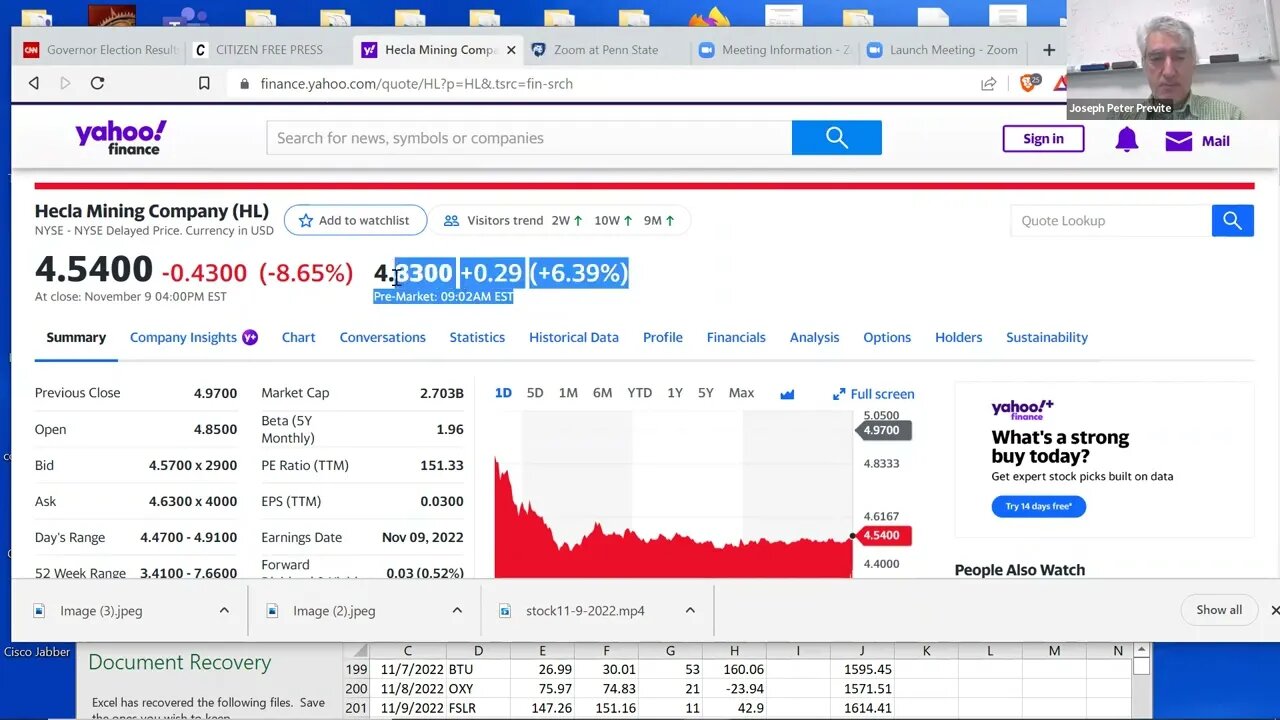
Task: Open the Sustainability tab
Action: (1047, 338)
